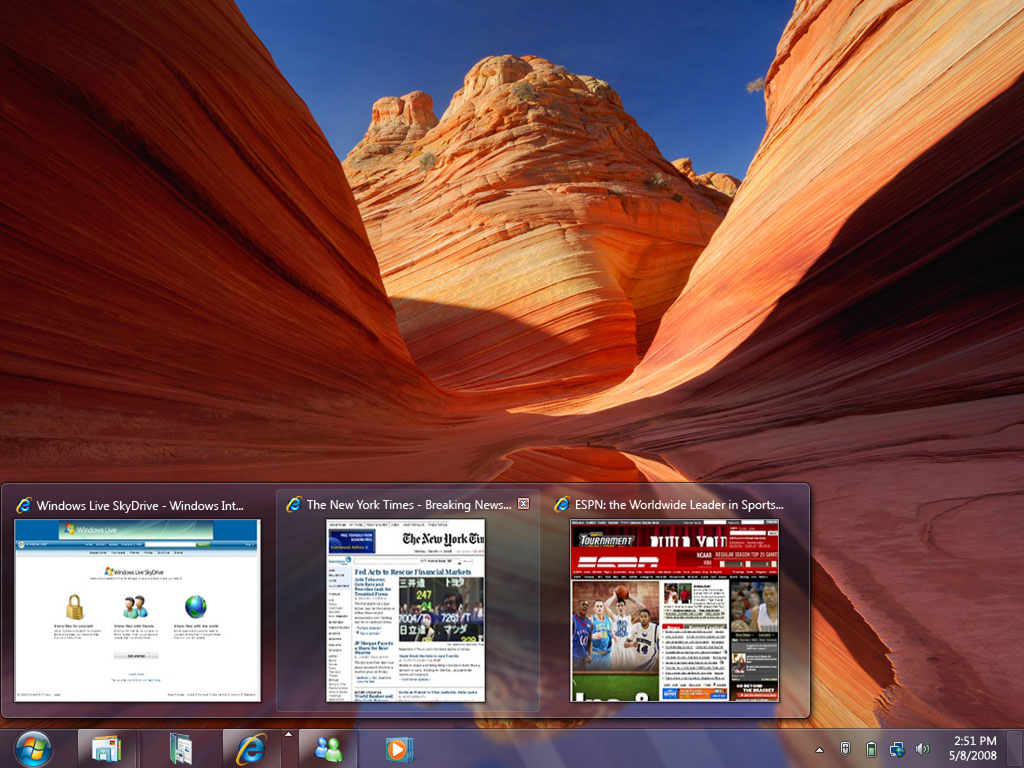Click the shield-shaped device tray icon
The height and width of the screenshot is (768, 1024).
coord(845,749)
